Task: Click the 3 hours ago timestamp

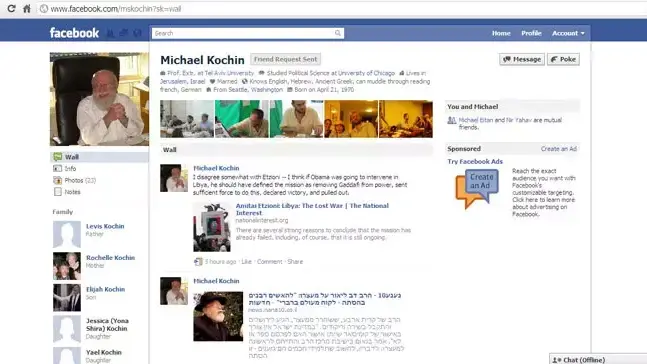Action: [220, 262]
